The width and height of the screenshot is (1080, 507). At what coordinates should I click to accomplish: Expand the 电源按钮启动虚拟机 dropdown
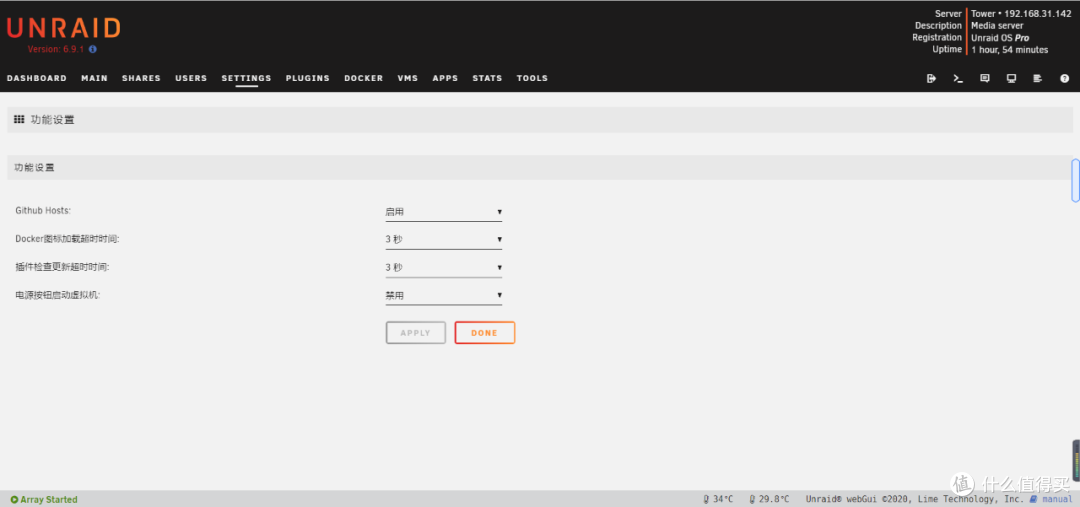pyautogui.click(x=443, y=296)
